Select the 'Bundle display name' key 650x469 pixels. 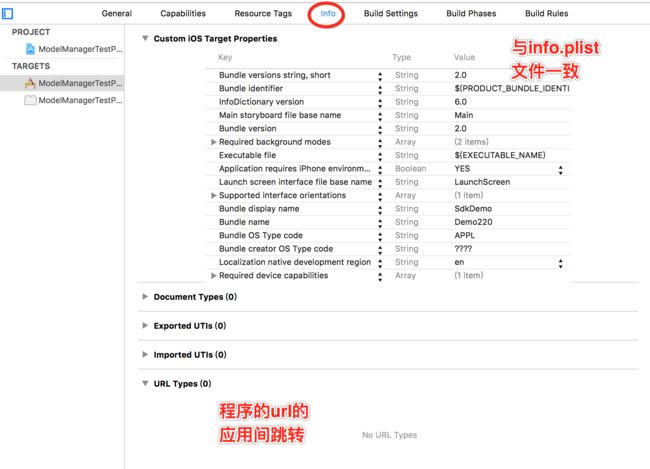coord(259,209)
